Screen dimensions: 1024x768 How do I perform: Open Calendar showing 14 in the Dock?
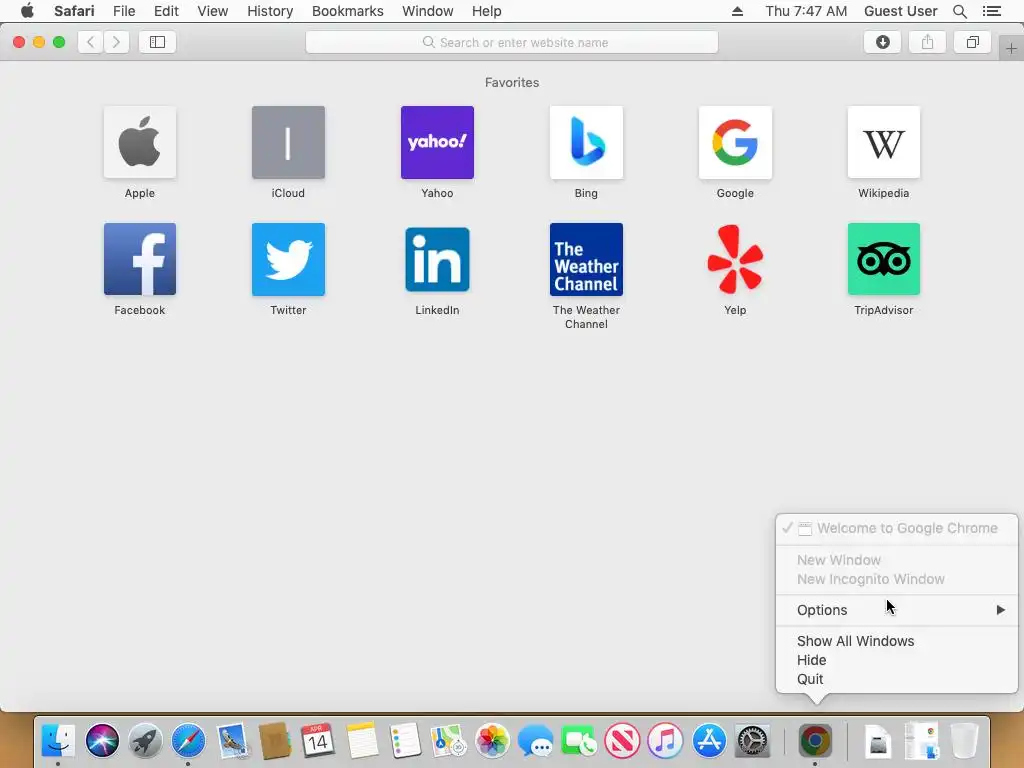(x=318, y=741)
